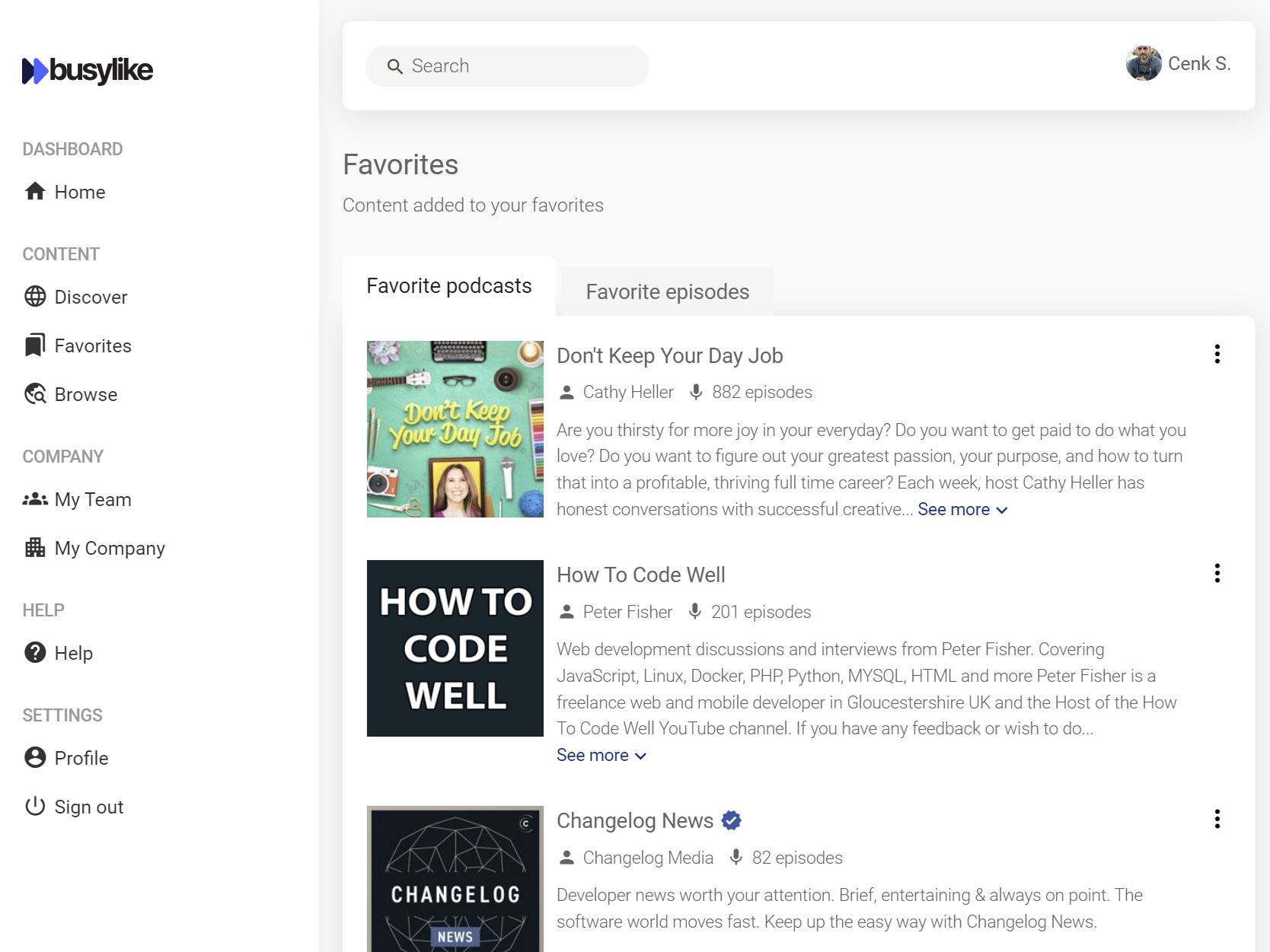Switch to the Favorite episodes tab
This screenshot has height=952, width=1270.
pos(666,291)
